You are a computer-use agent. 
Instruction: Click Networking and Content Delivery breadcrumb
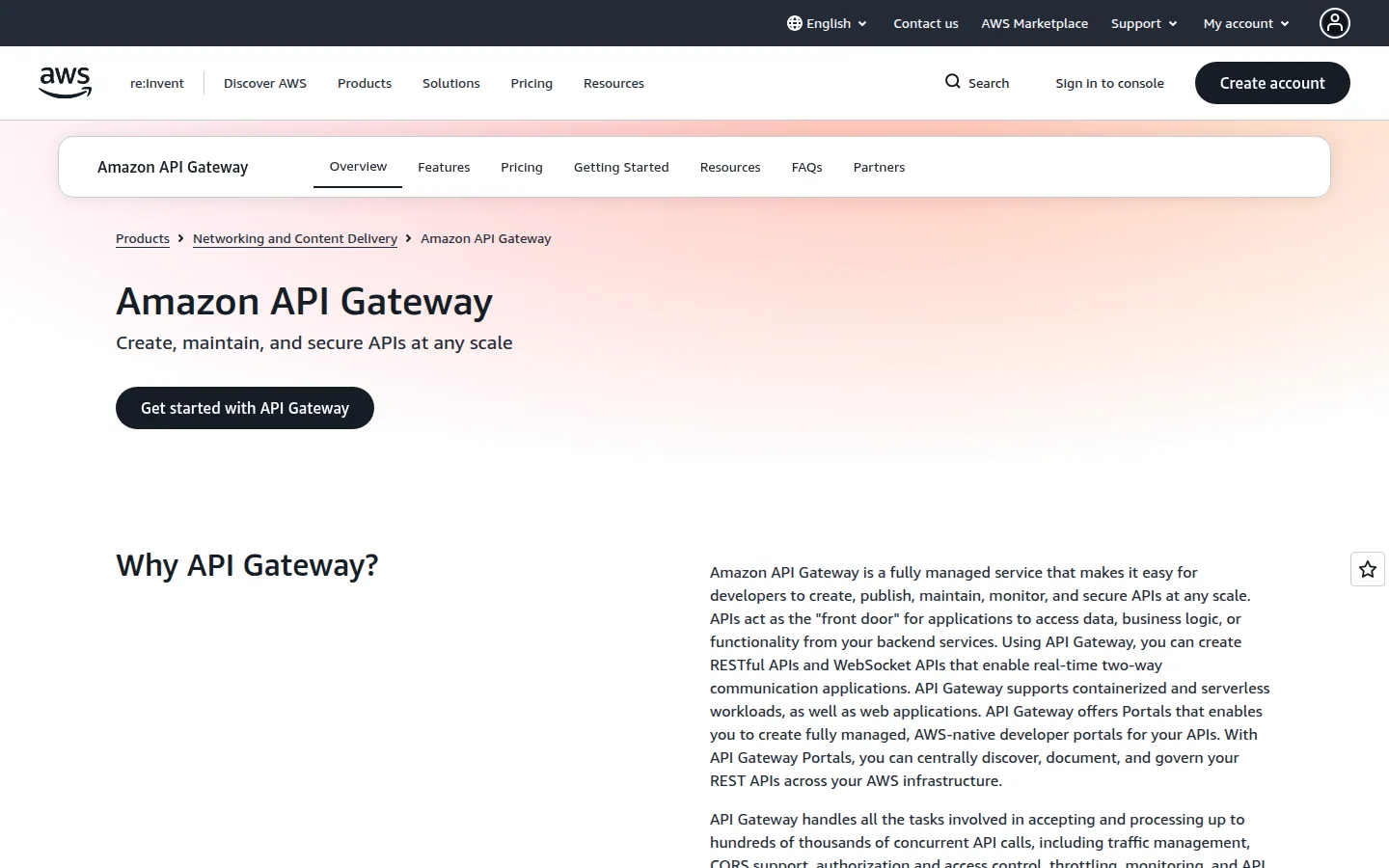(295, 238)
